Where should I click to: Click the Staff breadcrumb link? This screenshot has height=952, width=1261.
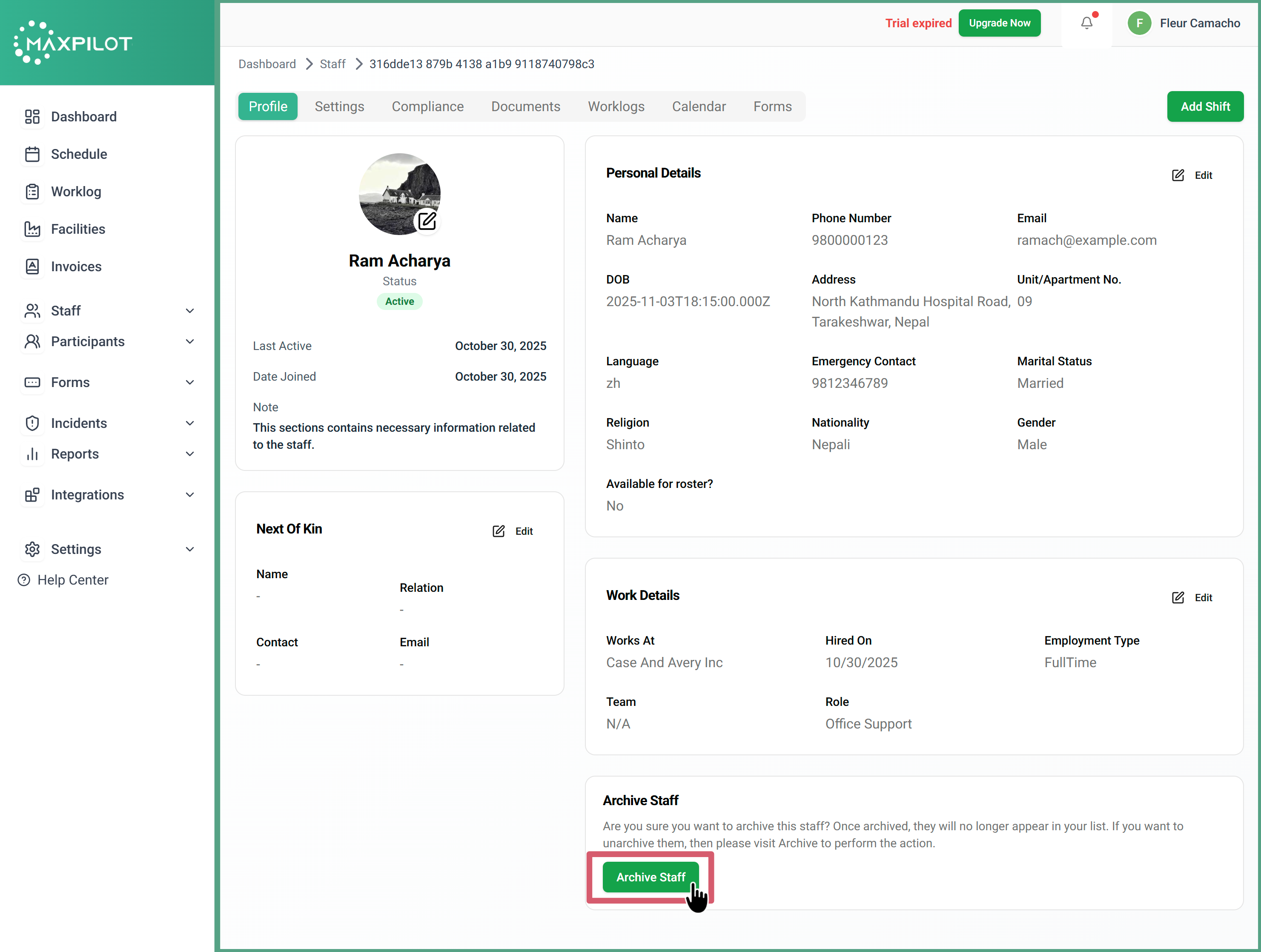point(332,64)
